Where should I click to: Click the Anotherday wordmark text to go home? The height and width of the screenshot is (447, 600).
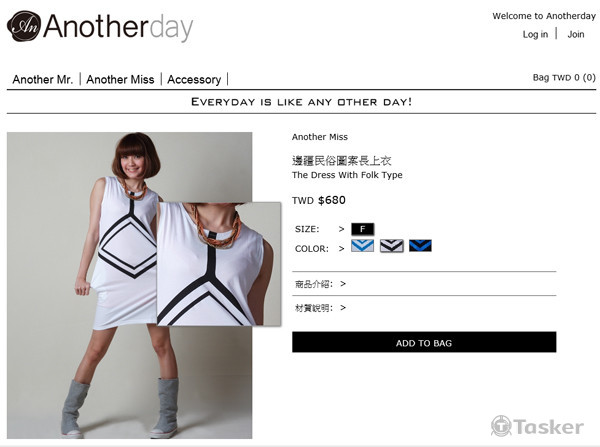click(118, 27)
